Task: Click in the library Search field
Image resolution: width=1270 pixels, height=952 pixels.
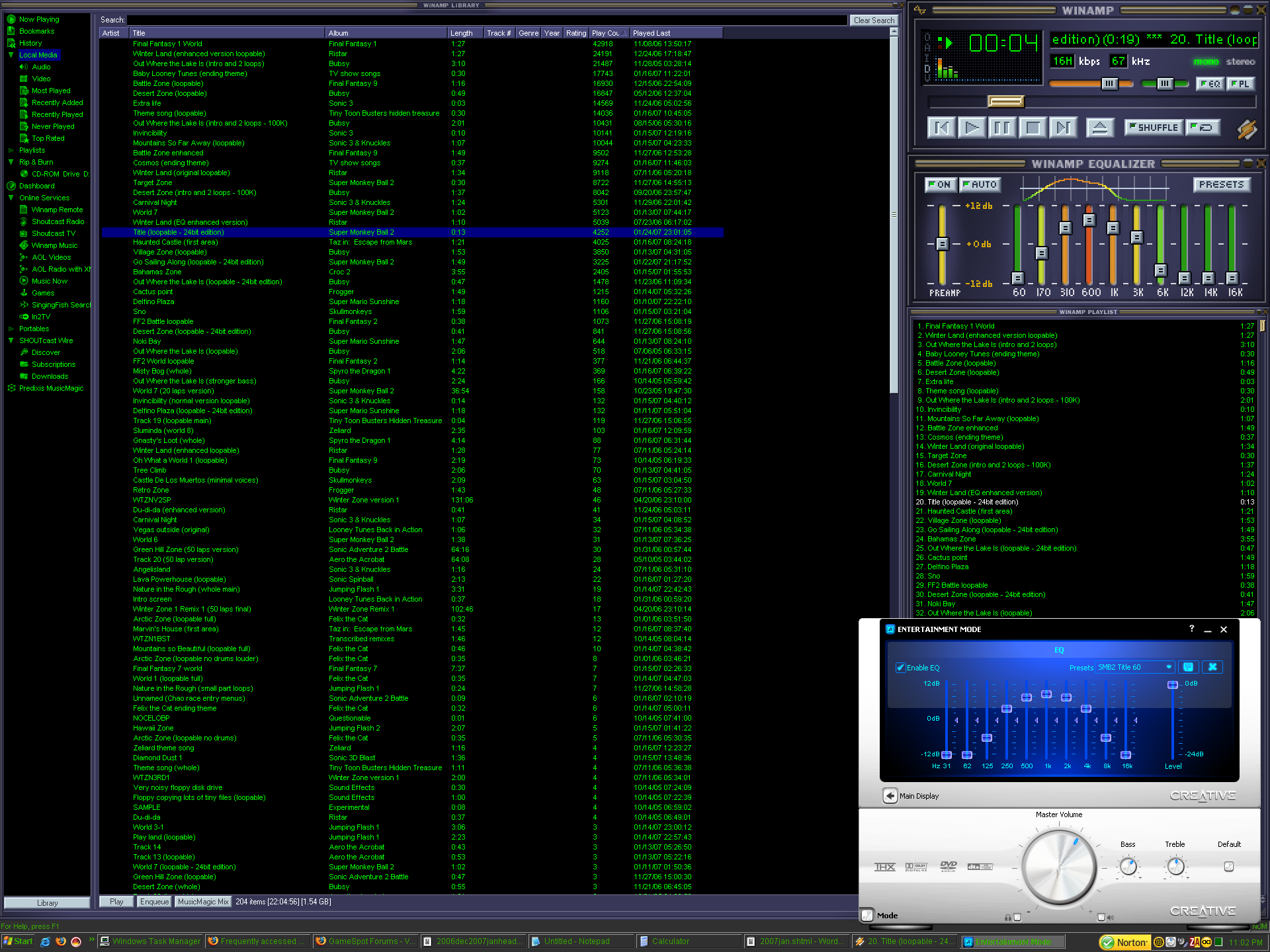Action: point(487,20)
